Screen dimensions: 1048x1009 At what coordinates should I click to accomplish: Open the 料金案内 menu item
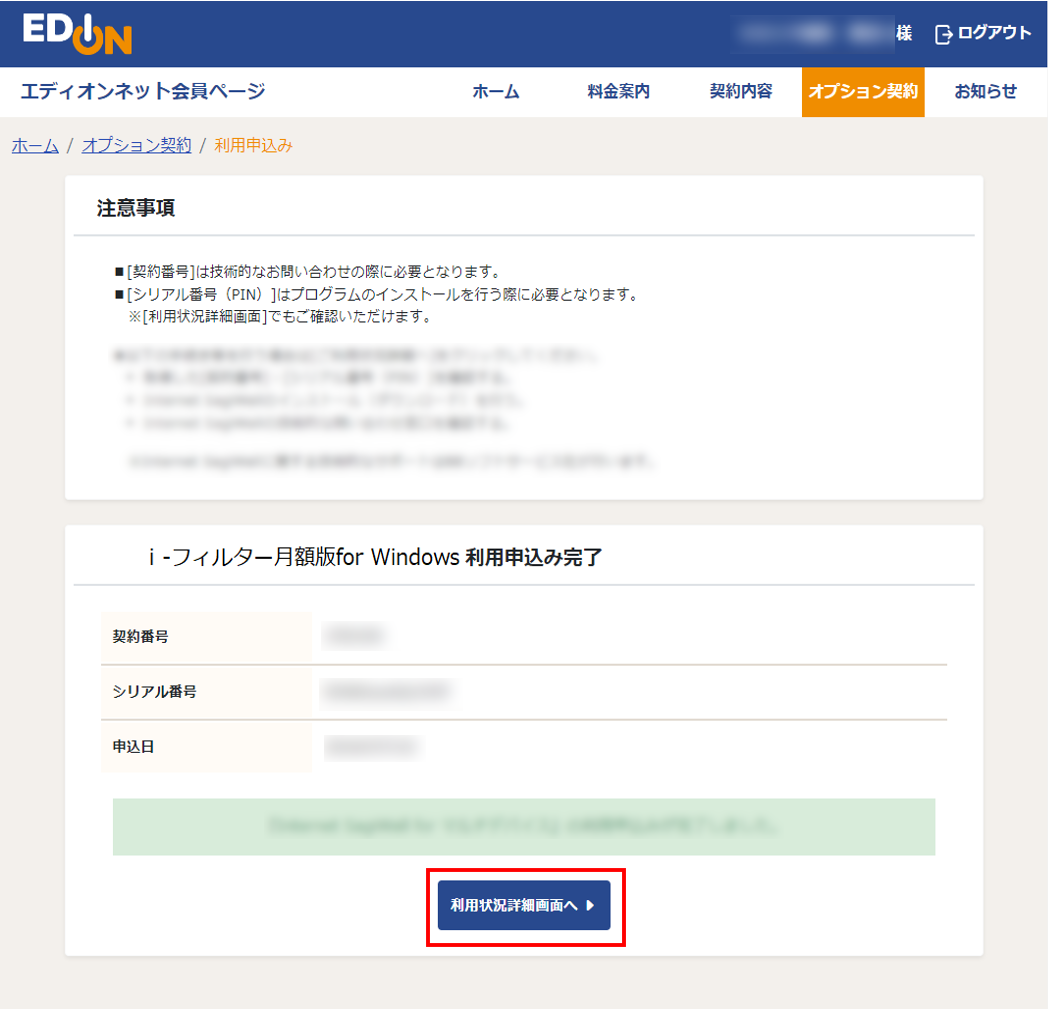click(x=618, y=91)
